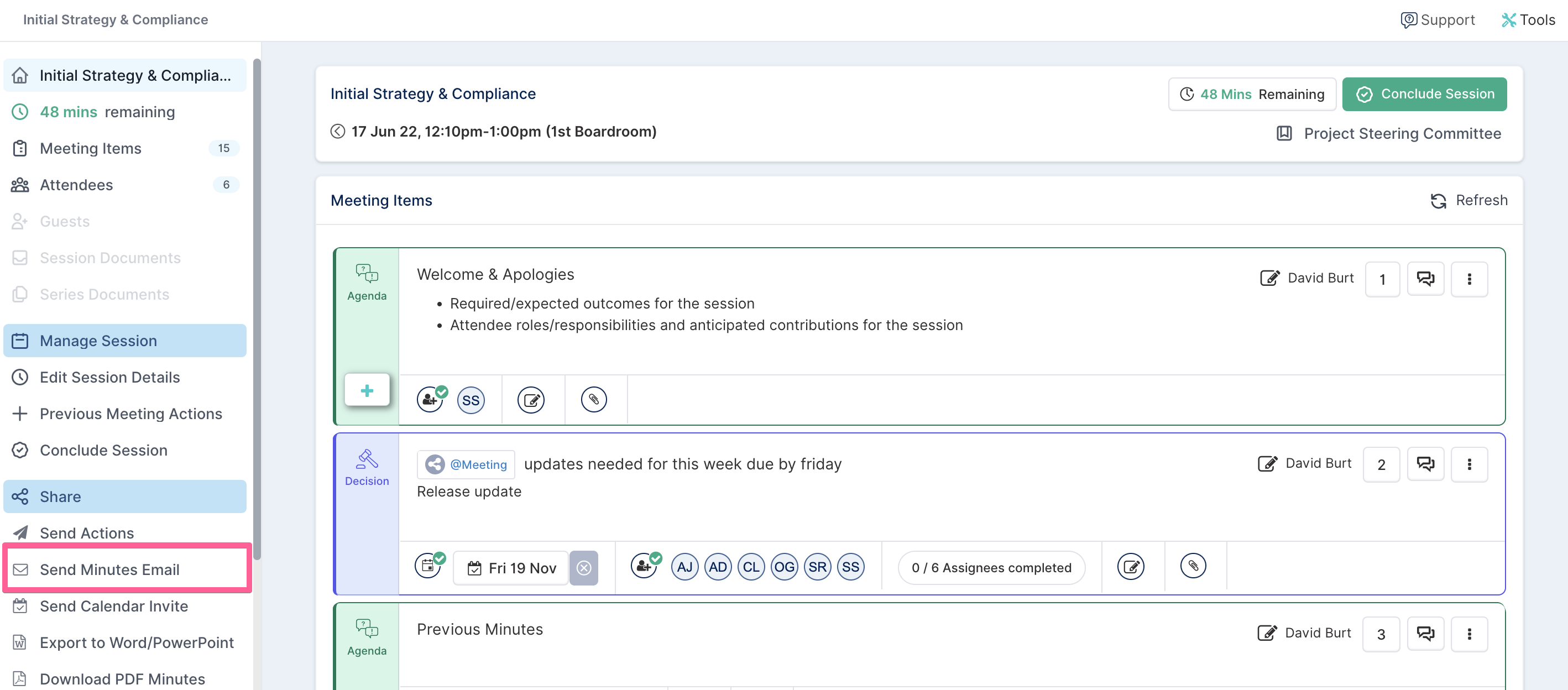Image resolution: width=1568 pixels, height=690 pixels.
Task: Select Share section in the sidebar
Action: [125, 496]
